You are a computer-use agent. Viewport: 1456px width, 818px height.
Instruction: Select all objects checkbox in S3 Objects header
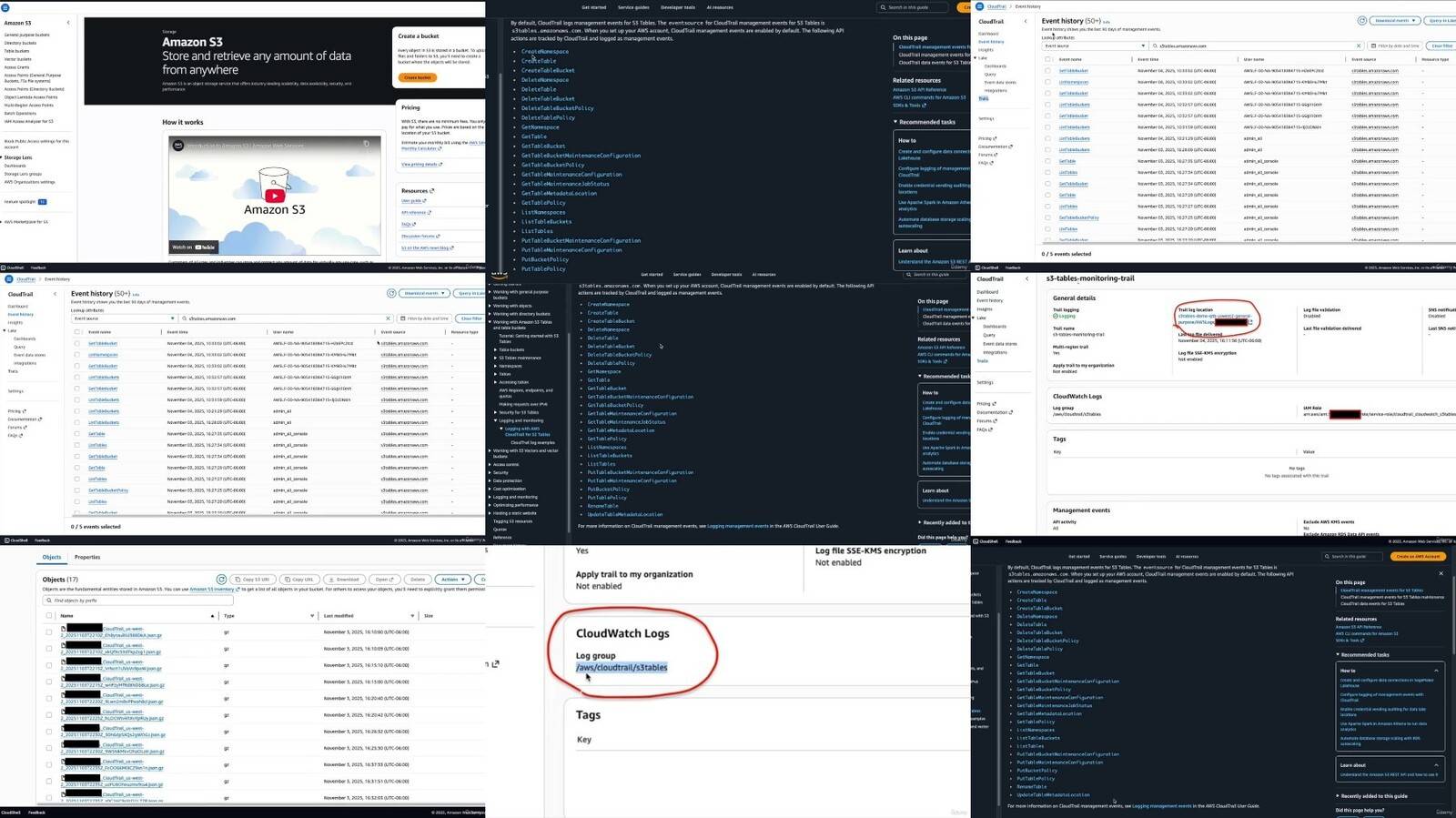click(x=49, y=616)
